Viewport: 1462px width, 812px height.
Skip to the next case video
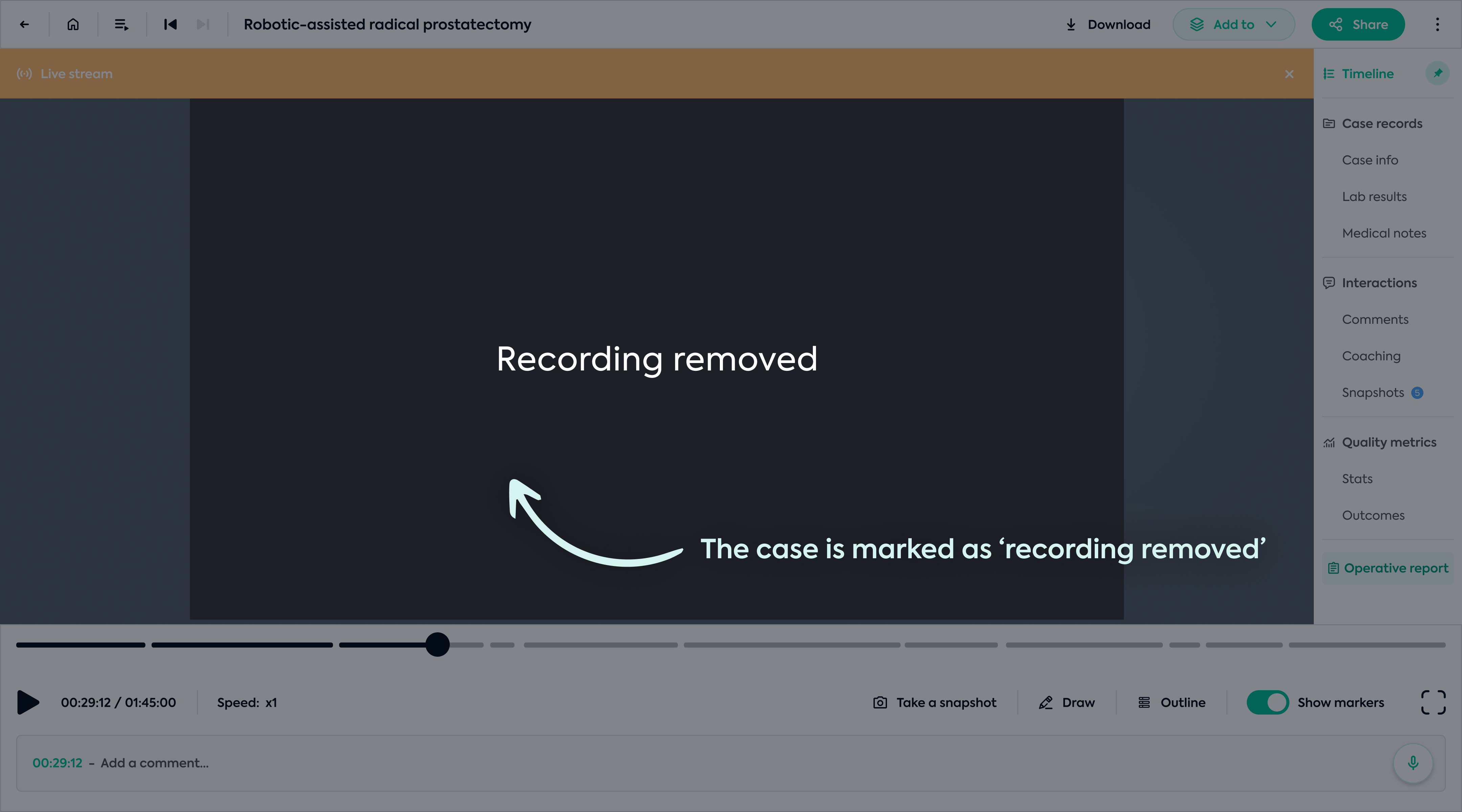[x=203, y=24]
